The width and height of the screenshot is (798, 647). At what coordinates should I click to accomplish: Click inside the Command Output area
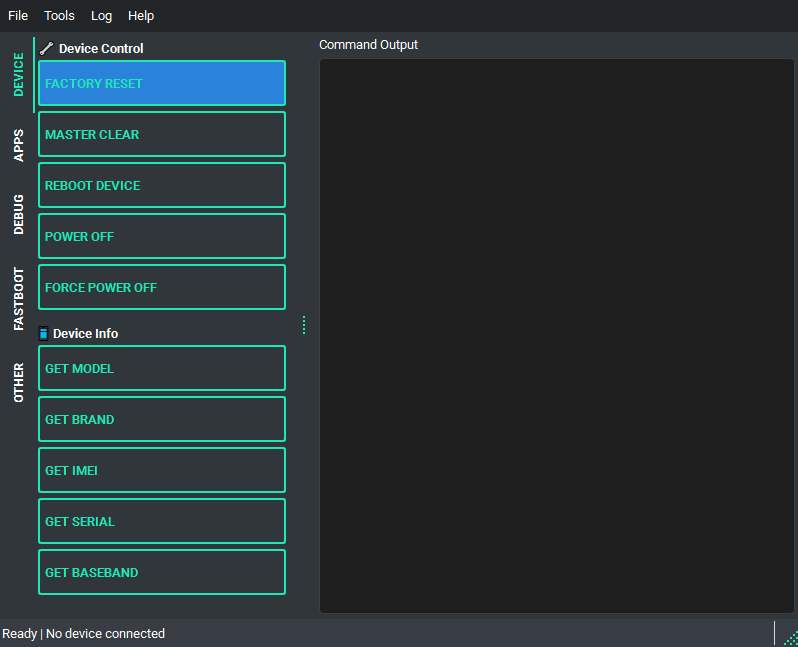click(x=556, y=335)
